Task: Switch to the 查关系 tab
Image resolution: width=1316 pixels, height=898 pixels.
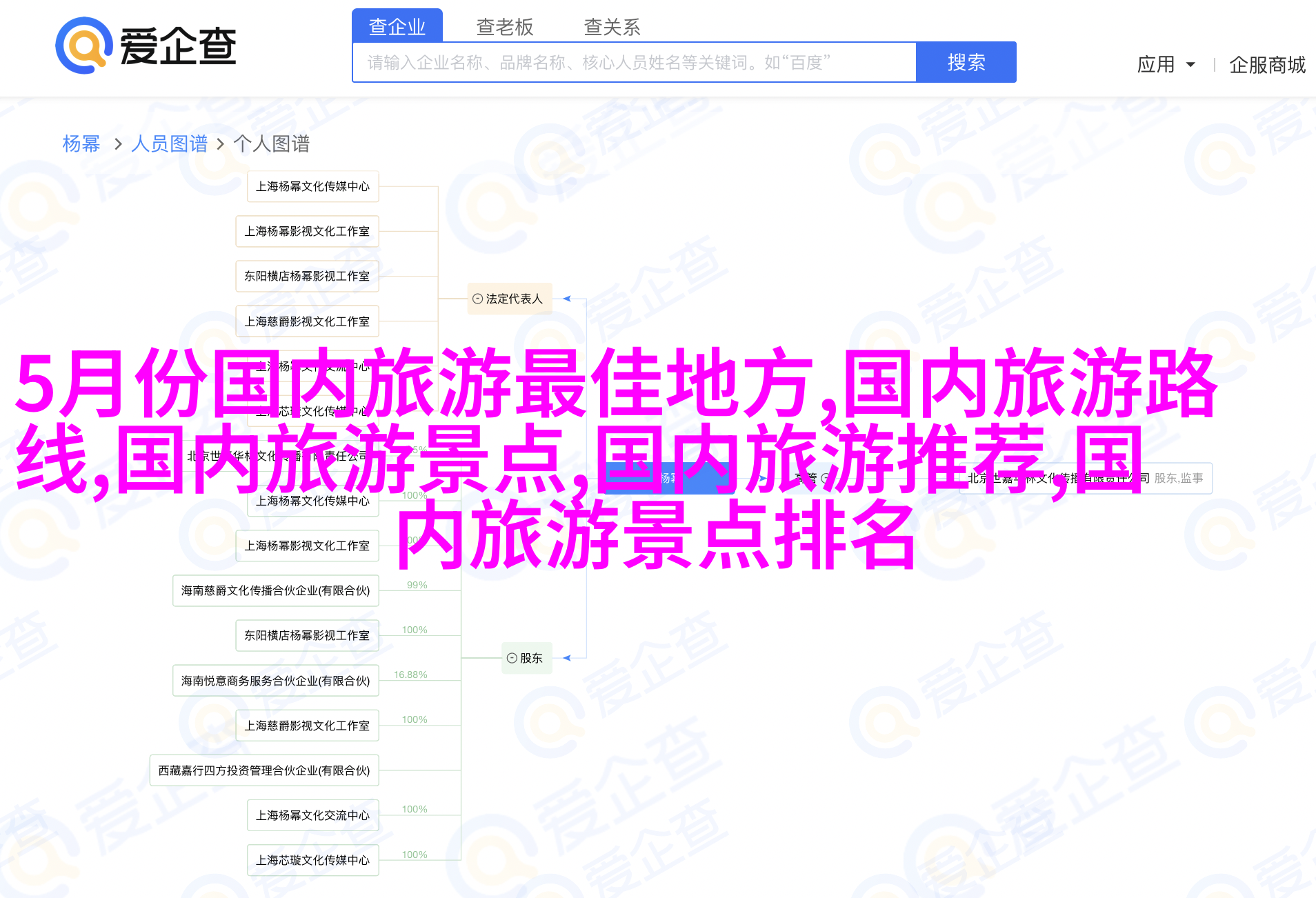Action: pyautogui.click(x=612, y=27)
